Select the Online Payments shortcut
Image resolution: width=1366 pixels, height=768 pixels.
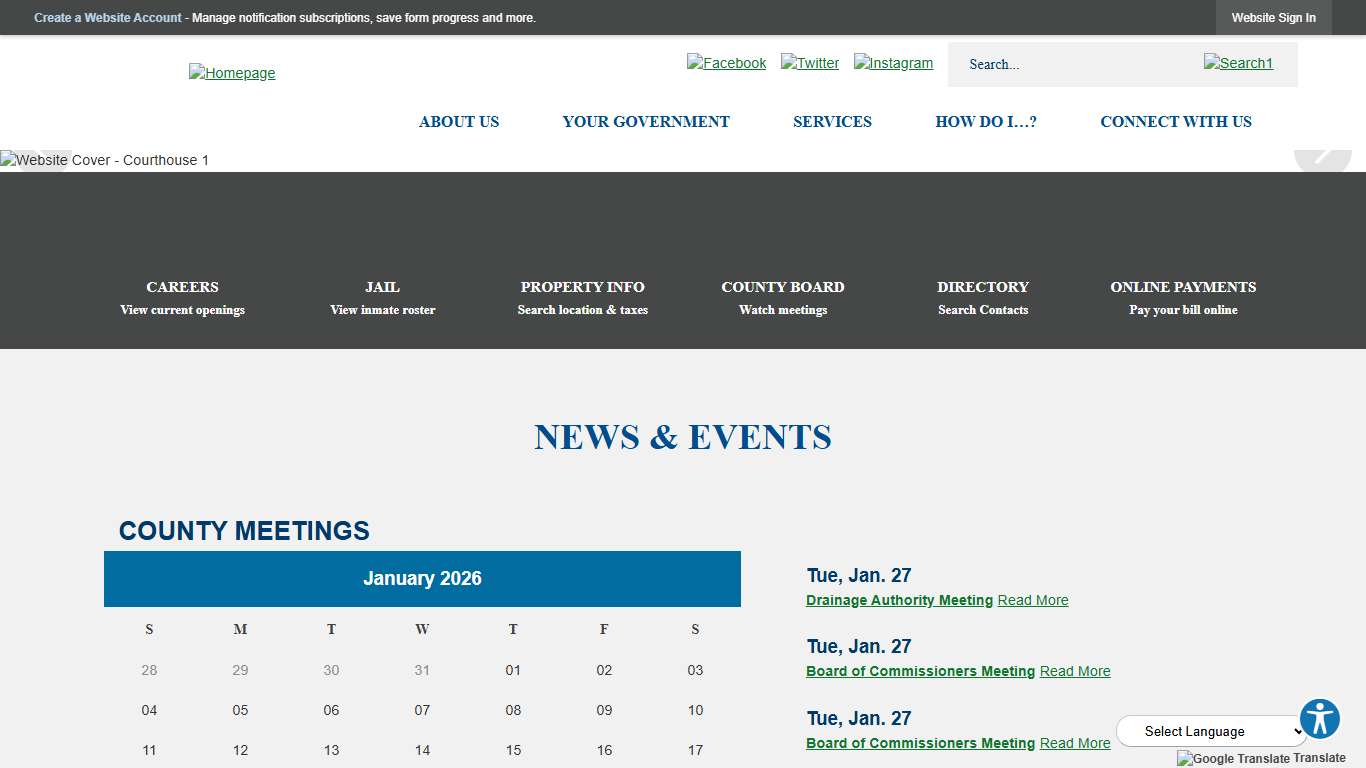[x=1183, y=297]
